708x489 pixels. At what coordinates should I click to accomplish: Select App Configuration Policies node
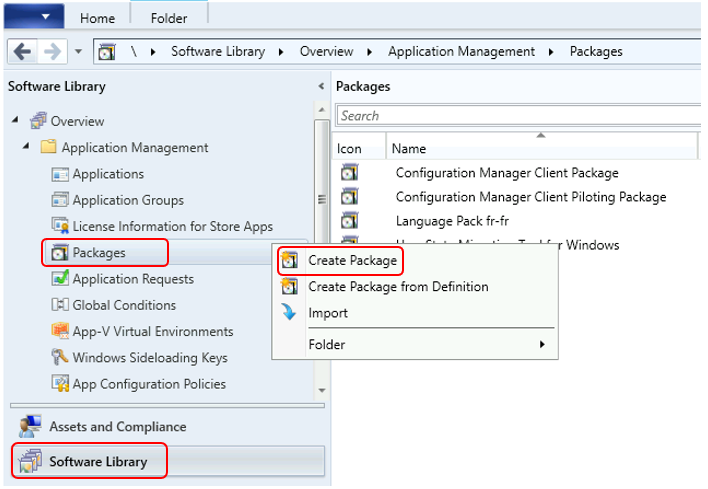149,383
